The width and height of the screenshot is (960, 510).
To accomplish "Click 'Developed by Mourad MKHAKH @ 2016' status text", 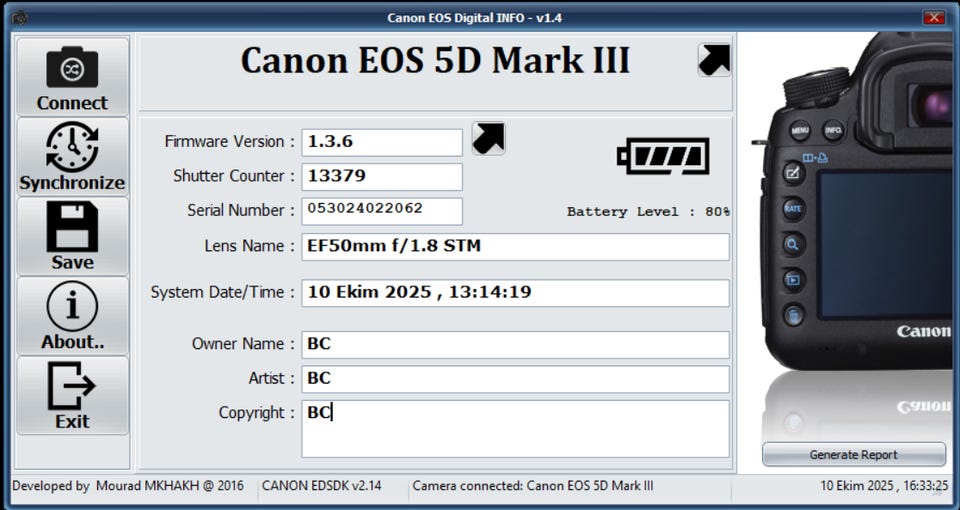I will pyautogui.click(x=128, y=486).
